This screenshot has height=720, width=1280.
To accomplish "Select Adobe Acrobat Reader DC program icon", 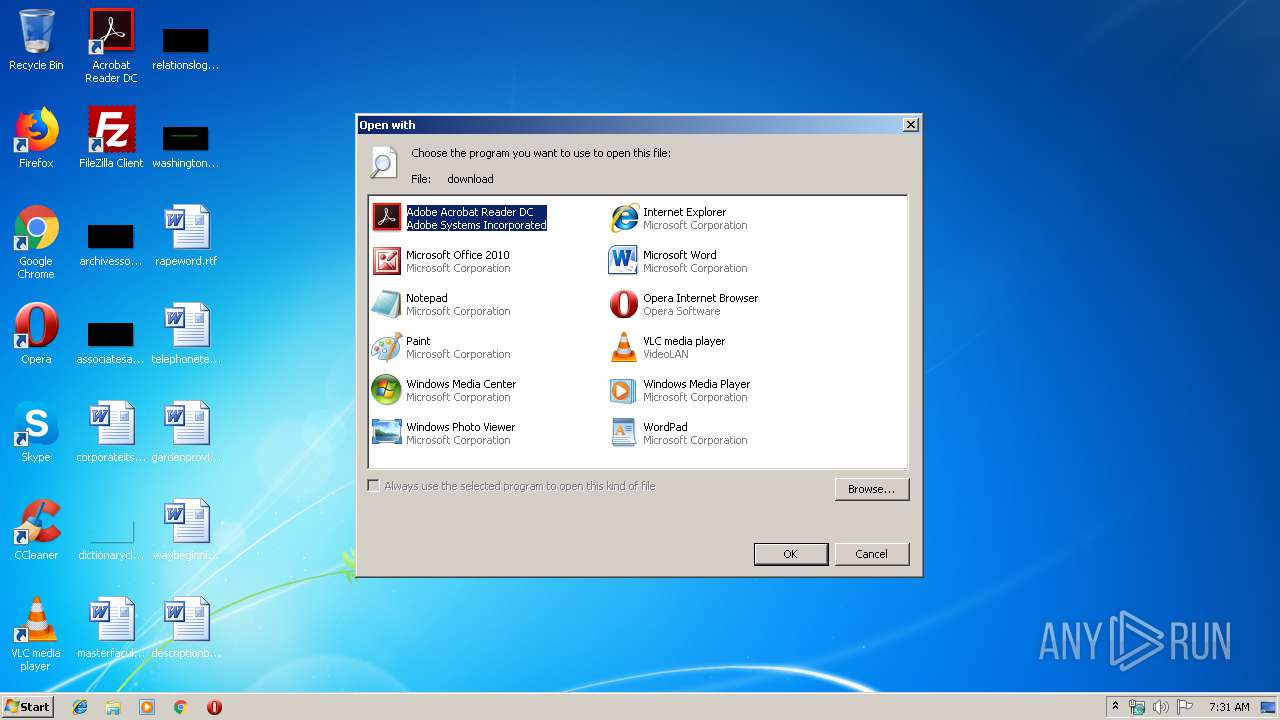I will pos(387,218).
